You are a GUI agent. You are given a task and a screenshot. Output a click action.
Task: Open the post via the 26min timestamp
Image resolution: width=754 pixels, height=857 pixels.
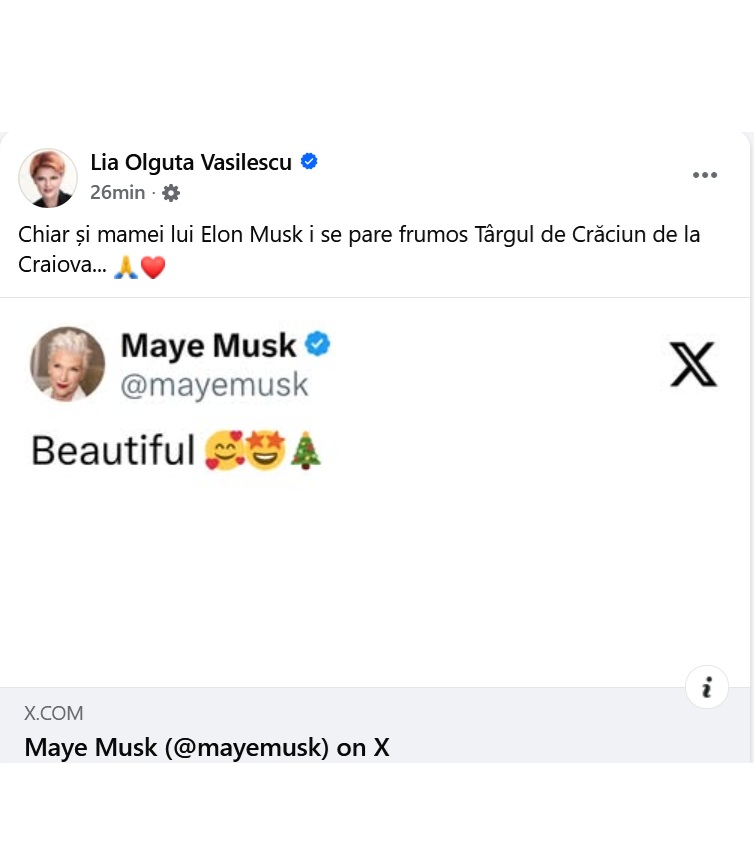click(117, 193)
